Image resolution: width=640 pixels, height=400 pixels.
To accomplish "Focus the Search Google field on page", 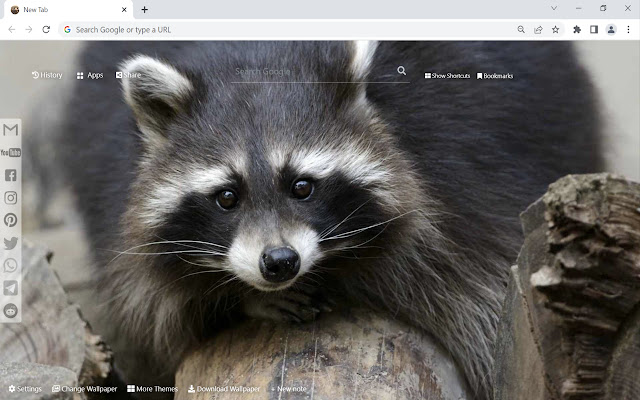I will coord(312,71).
